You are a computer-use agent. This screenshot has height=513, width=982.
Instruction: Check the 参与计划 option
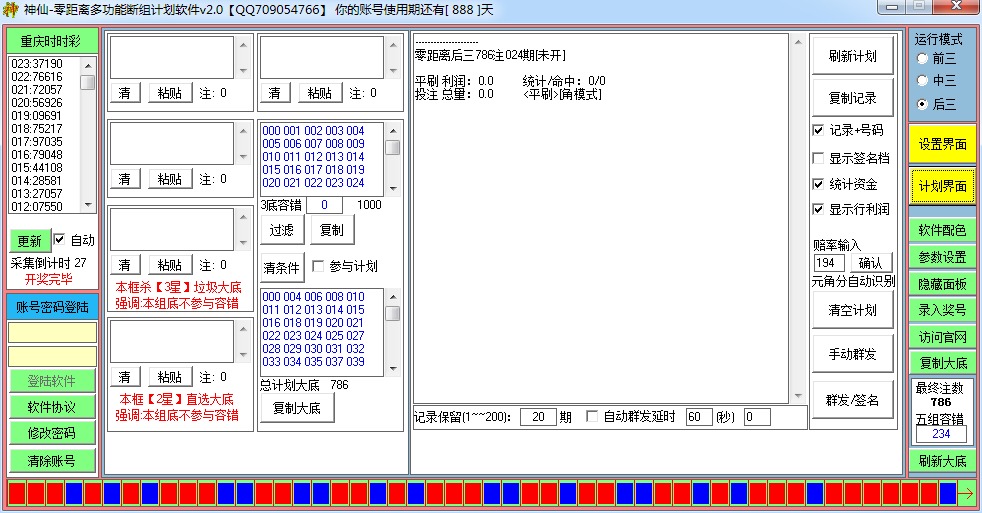pyautogui.click(x=318, y=266)
